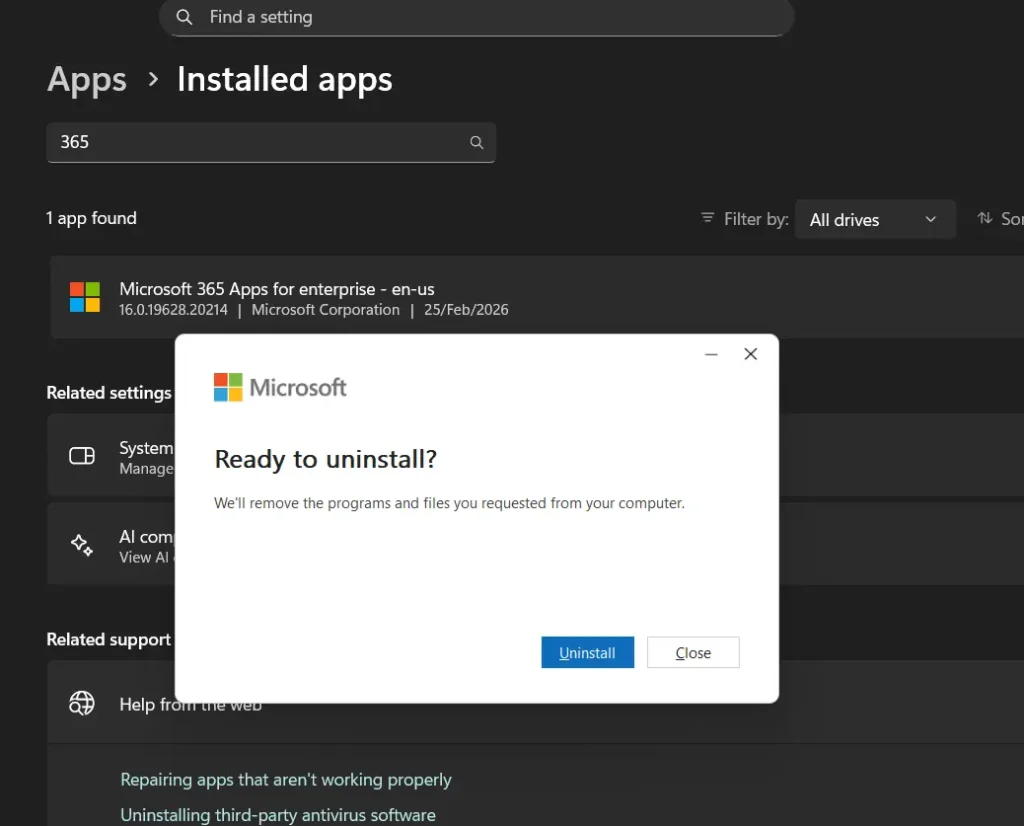Click the breadcrumb chevron after Apps
The image size is (1024, 826).
[x=153, y=79]
